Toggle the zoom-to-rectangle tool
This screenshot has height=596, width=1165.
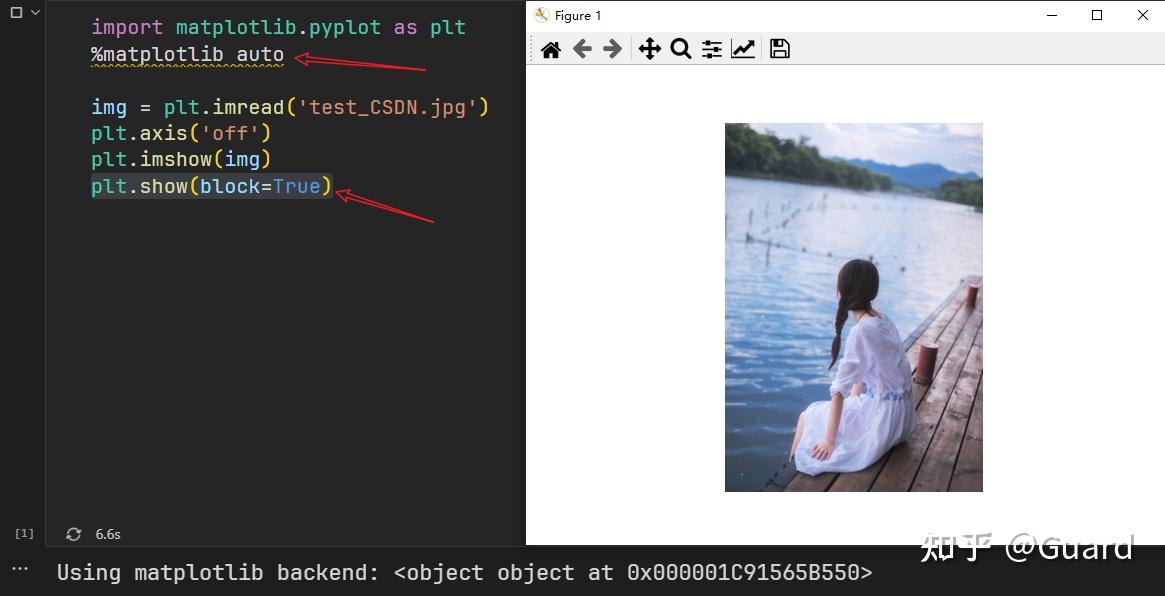click(681, 48)
